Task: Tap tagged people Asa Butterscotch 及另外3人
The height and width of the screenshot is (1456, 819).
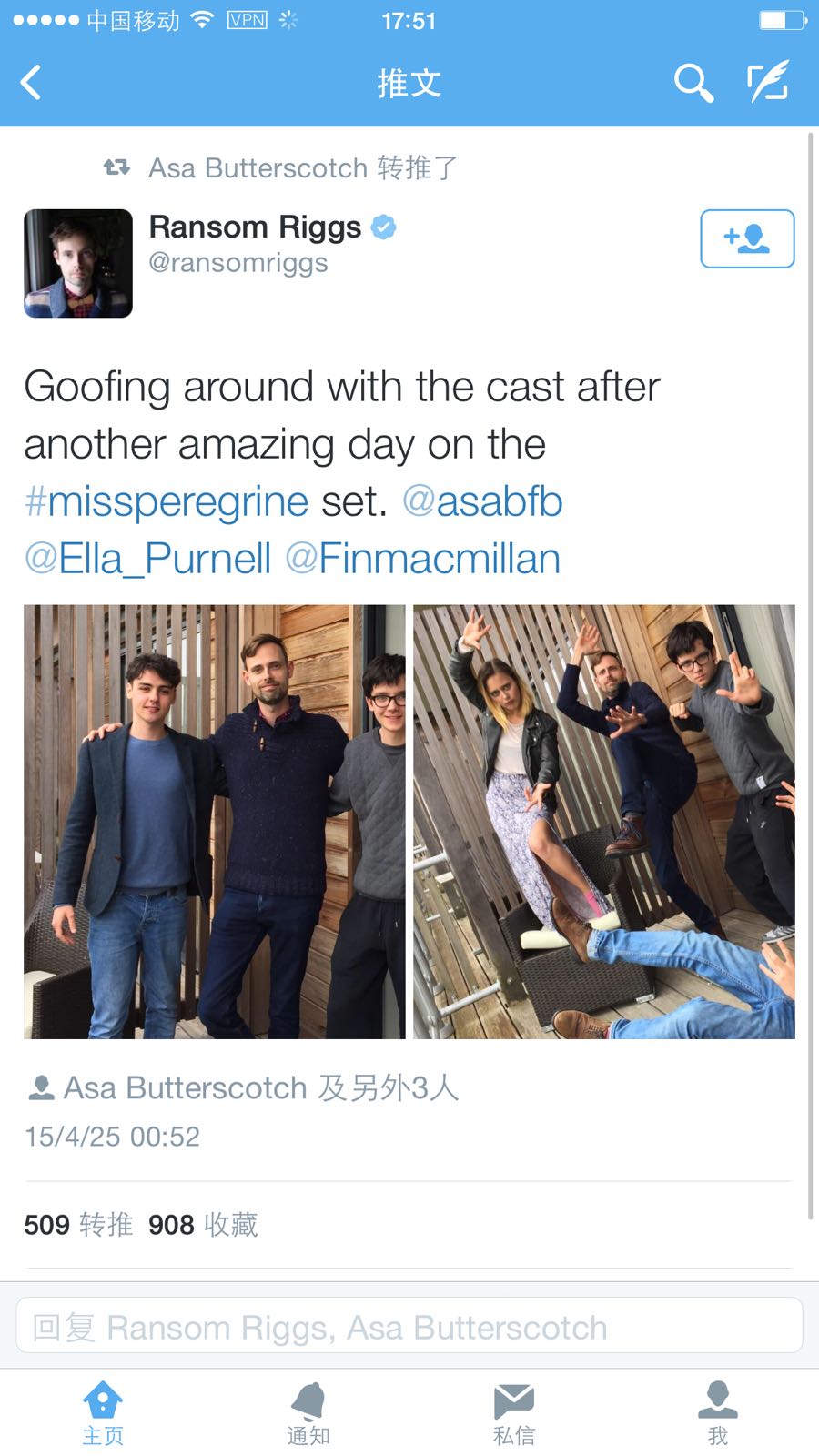Action: click(243, 1088)
